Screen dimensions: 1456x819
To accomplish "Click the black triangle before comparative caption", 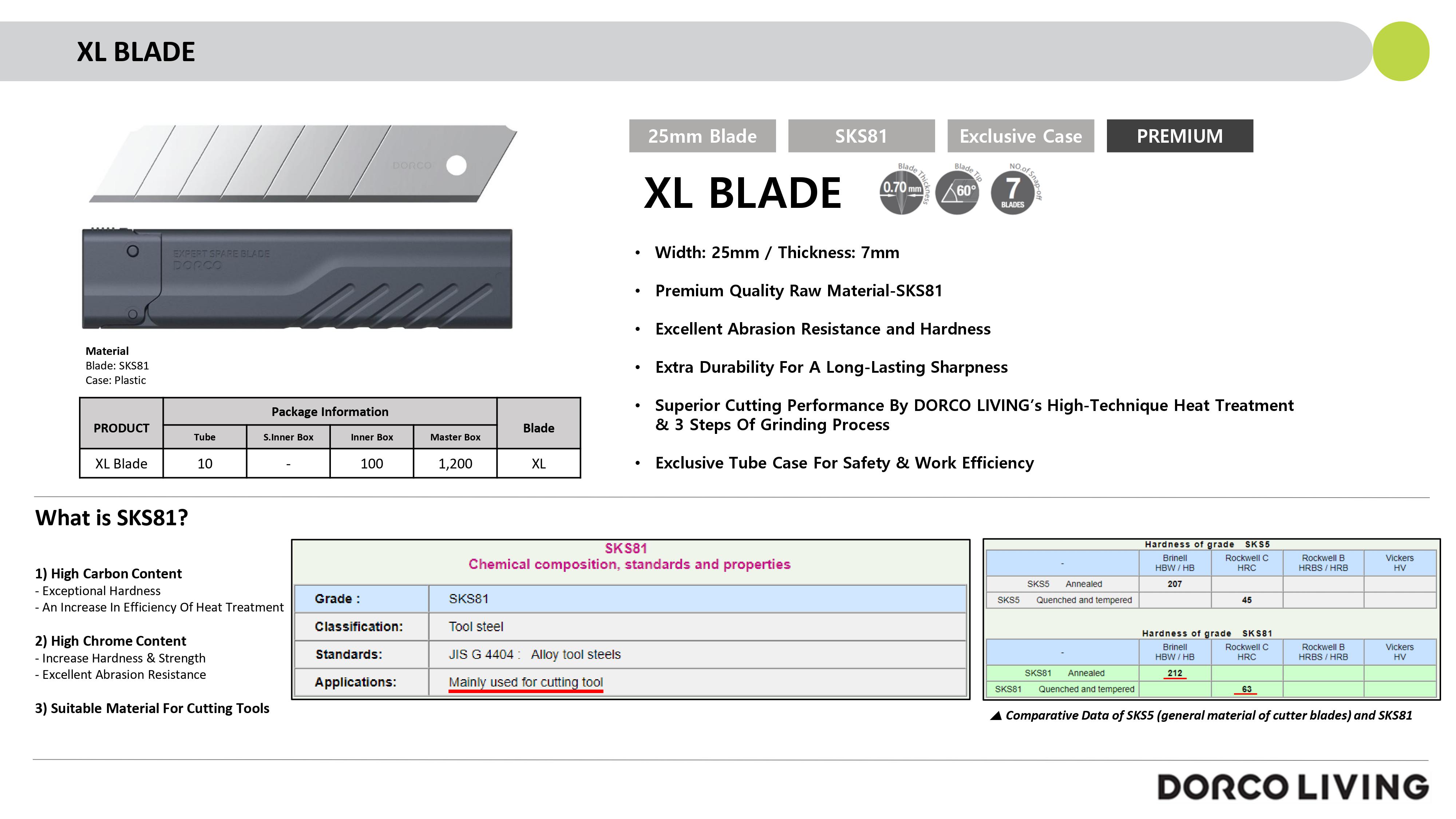I will pos(996,716).
